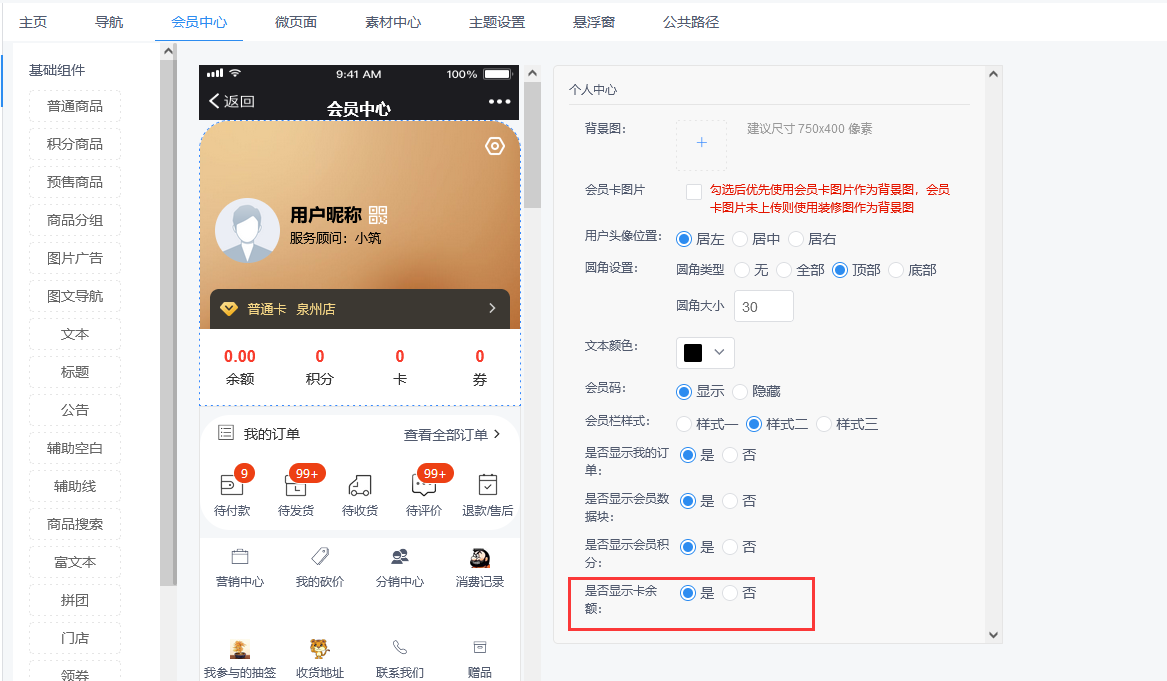Open the three-dot menu in phone header
The width and height of the screenshot is (1167, 681).
pyautogui.click(x=499, y=101)
